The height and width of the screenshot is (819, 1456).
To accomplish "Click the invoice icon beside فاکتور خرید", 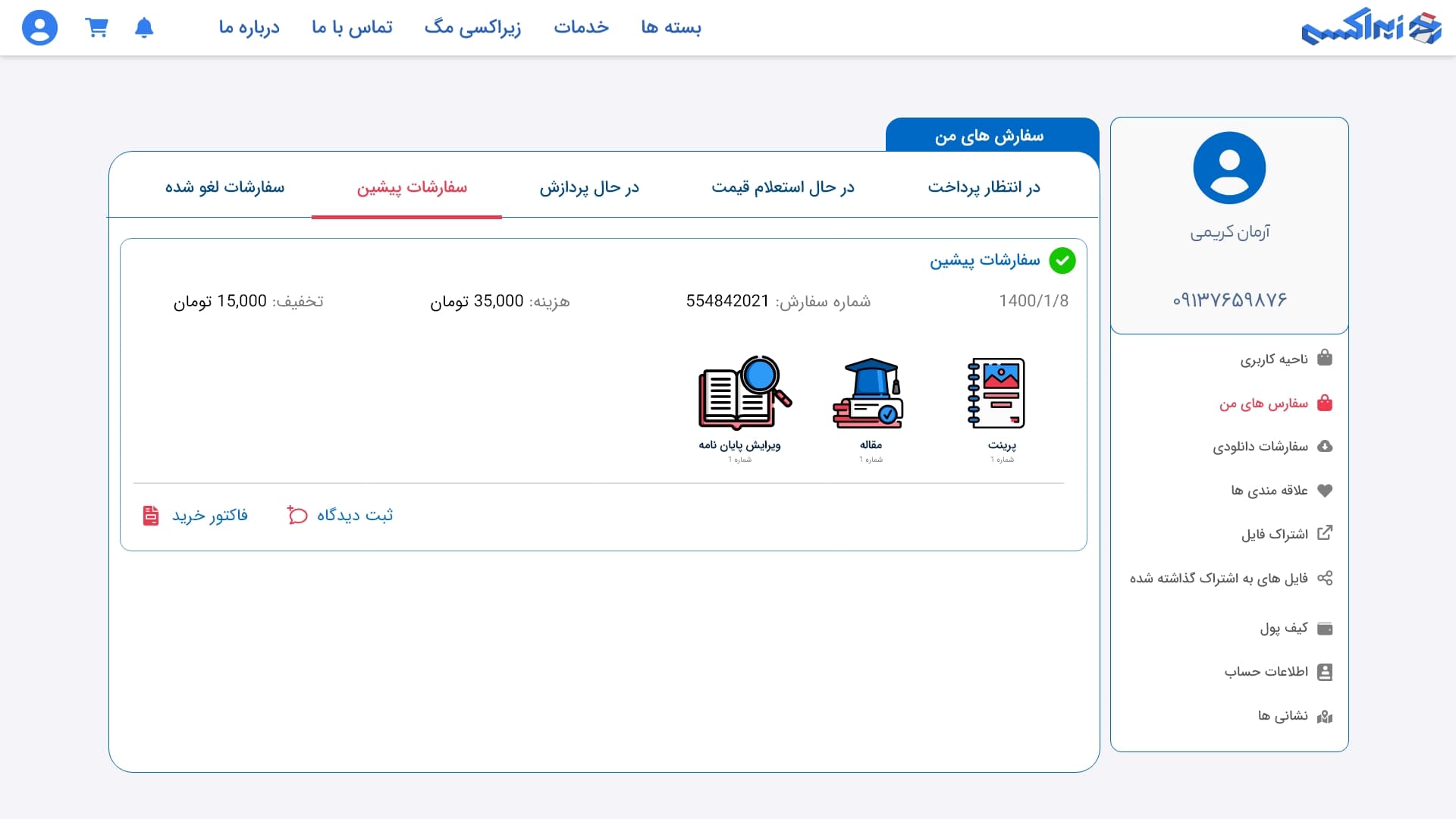I will coord(151,515).
